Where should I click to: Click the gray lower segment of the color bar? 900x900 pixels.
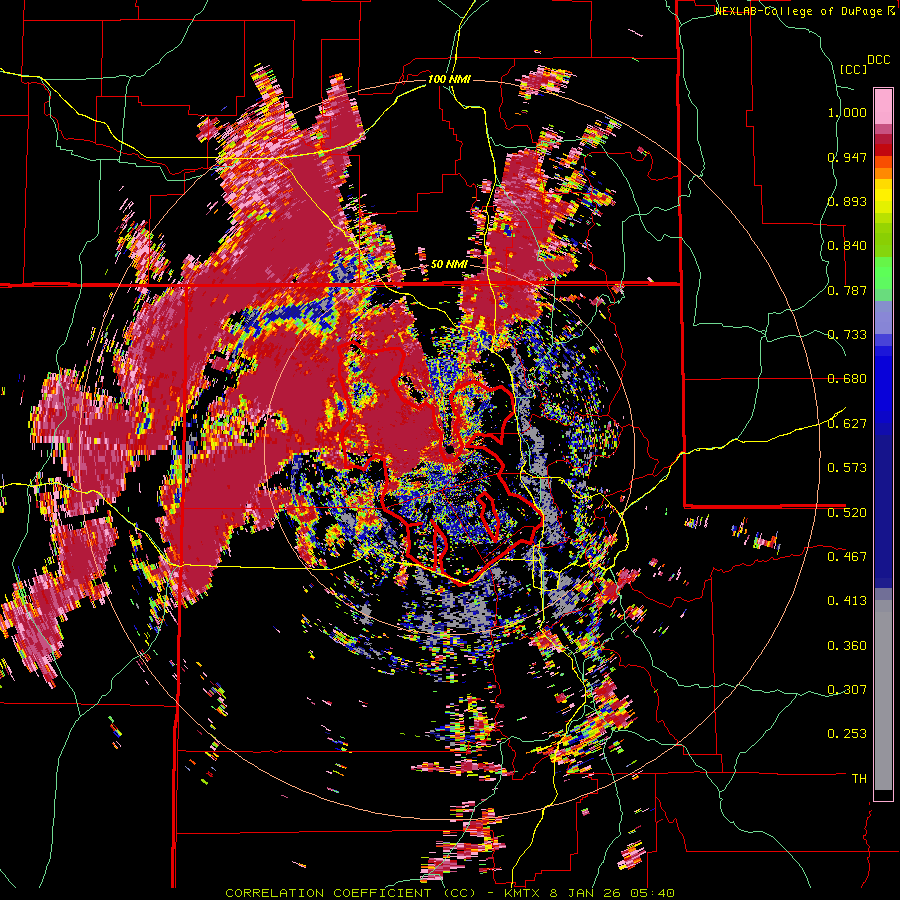point(883,695)
